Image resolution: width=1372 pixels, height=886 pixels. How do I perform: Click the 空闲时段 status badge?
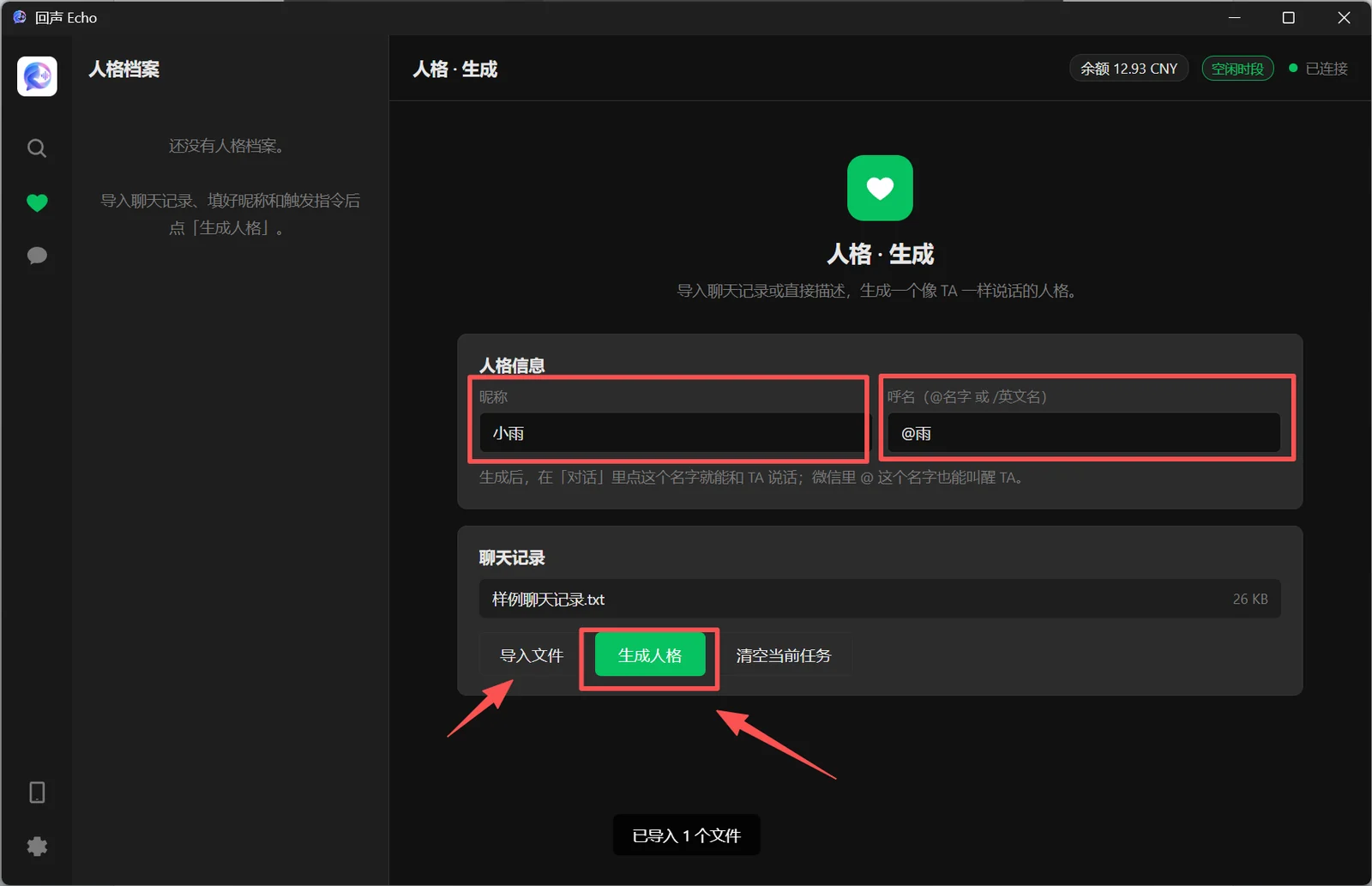tap(1237, 69)
